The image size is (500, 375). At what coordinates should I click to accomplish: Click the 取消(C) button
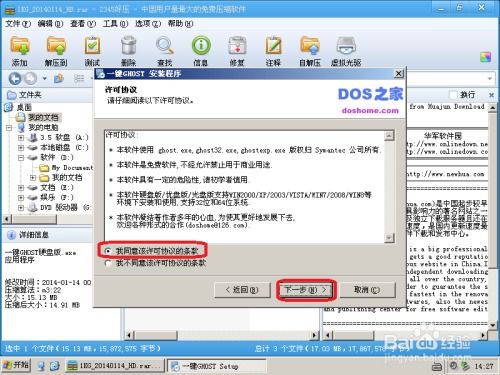[367, 290]
